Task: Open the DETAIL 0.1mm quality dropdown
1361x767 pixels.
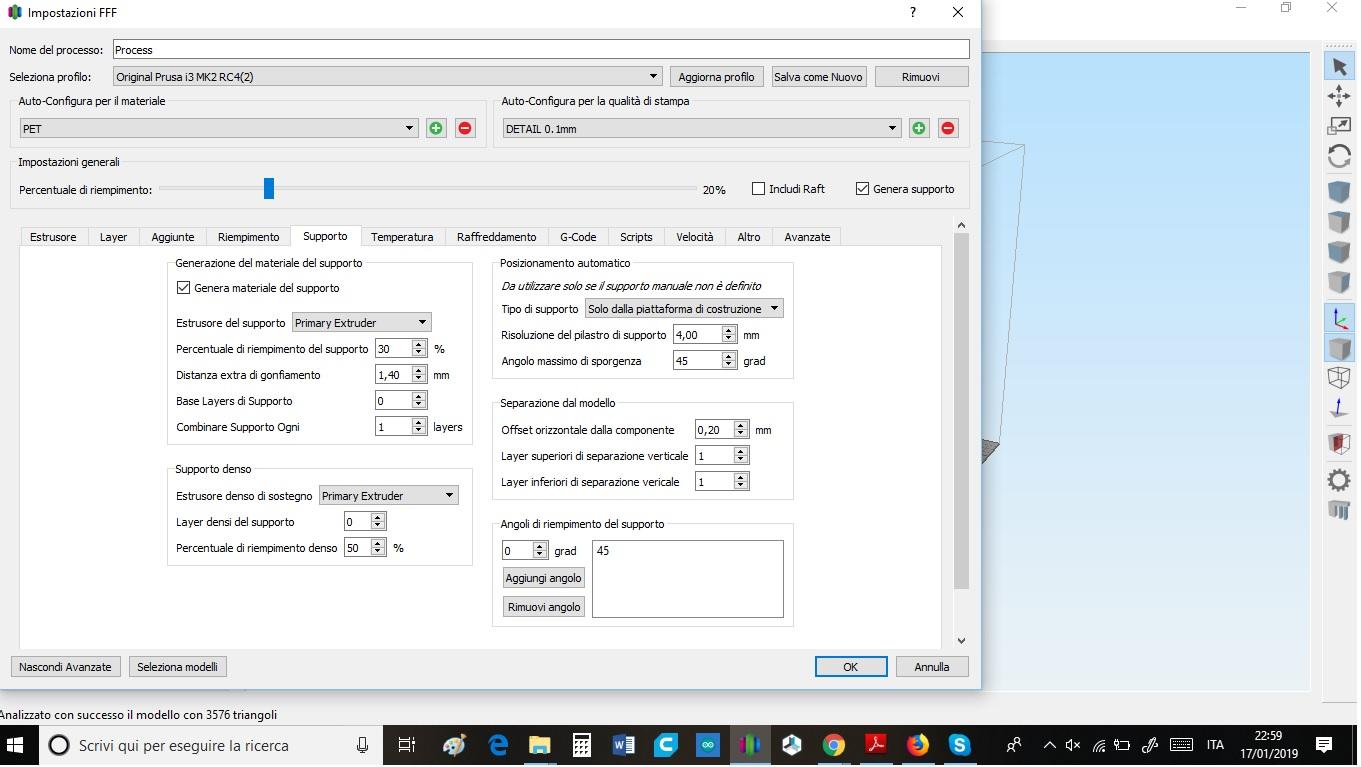Action: (x=702, y=128)
